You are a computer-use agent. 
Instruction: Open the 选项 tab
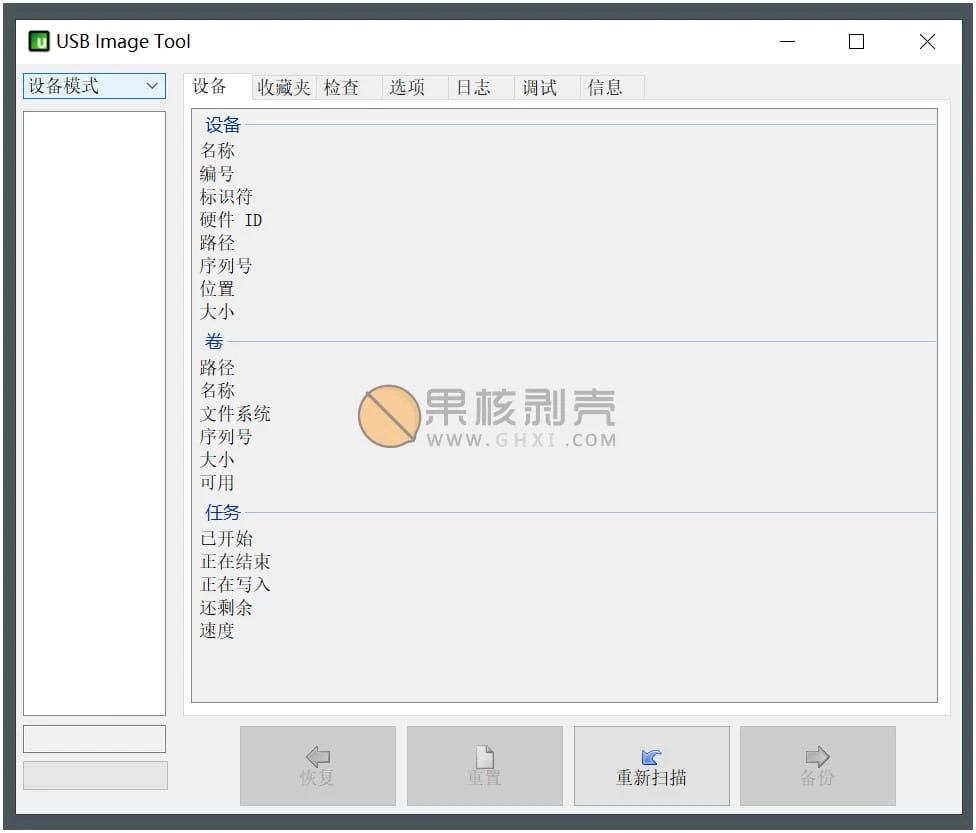(415, 88)
